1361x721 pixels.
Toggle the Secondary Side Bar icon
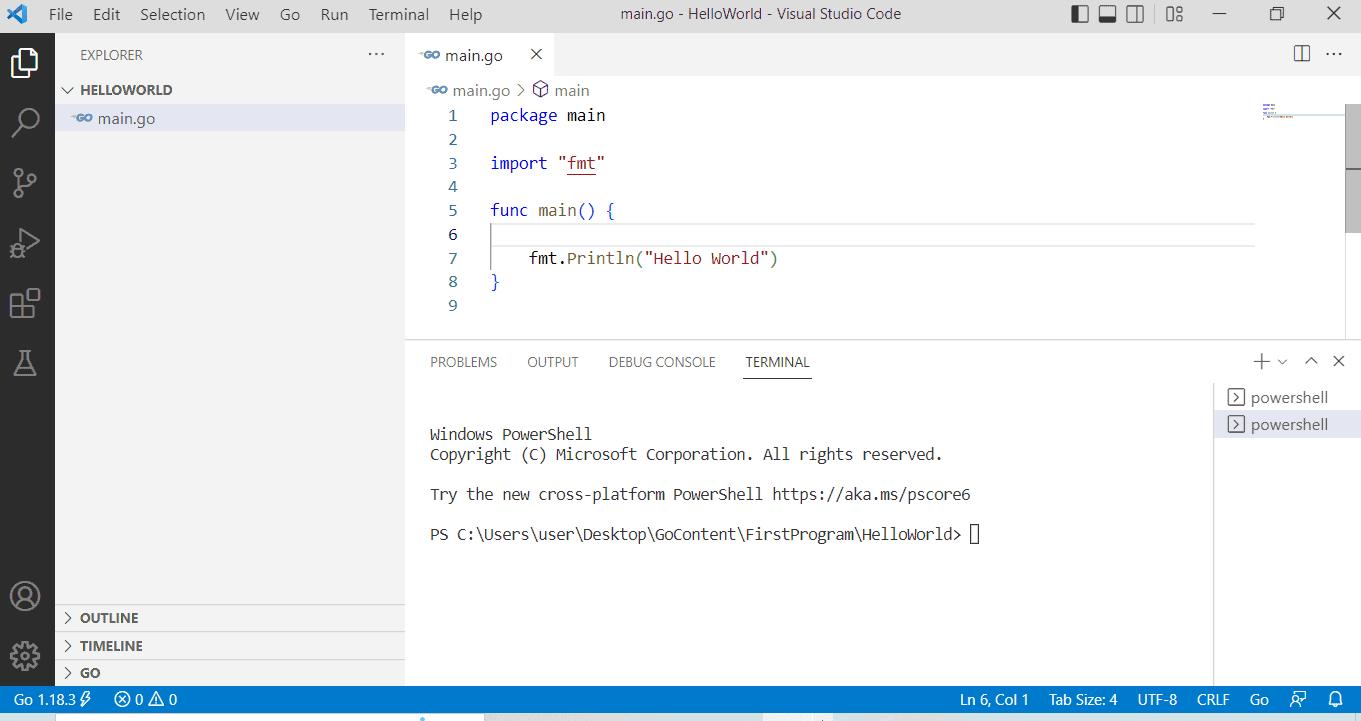1135,14
